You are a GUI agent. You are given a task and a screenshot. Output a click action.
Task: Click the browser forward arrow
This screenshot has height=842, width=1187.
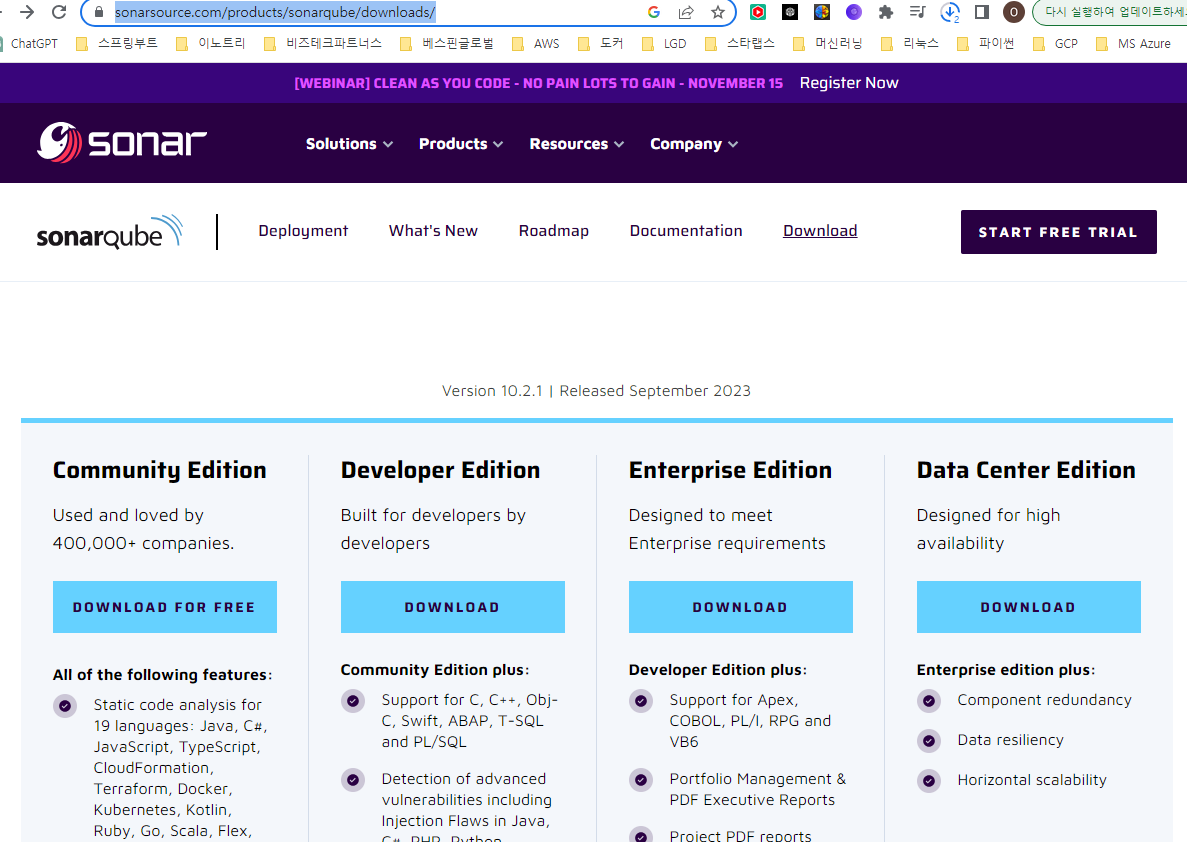point(27,12)
